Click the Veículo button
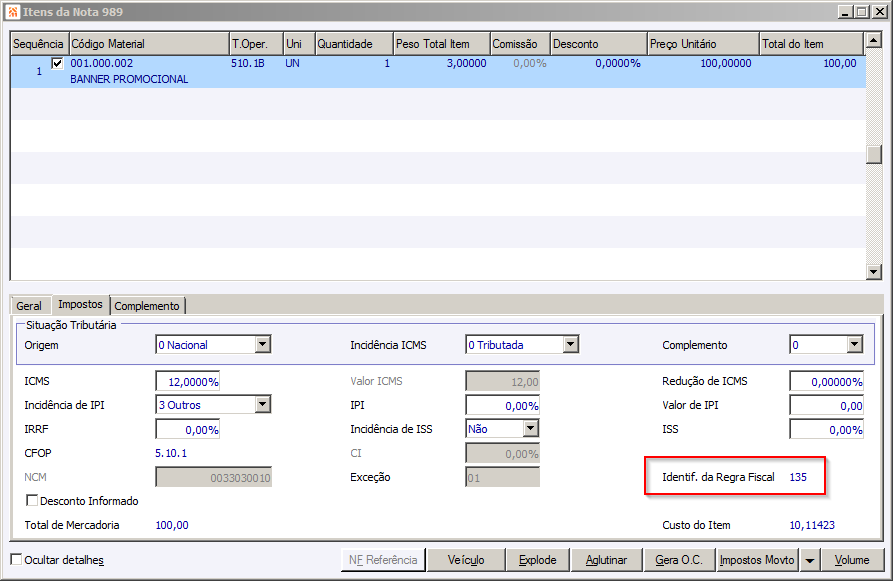Viewport: 893px width, 581px height. pyautogui.click(x=466, y=560)
